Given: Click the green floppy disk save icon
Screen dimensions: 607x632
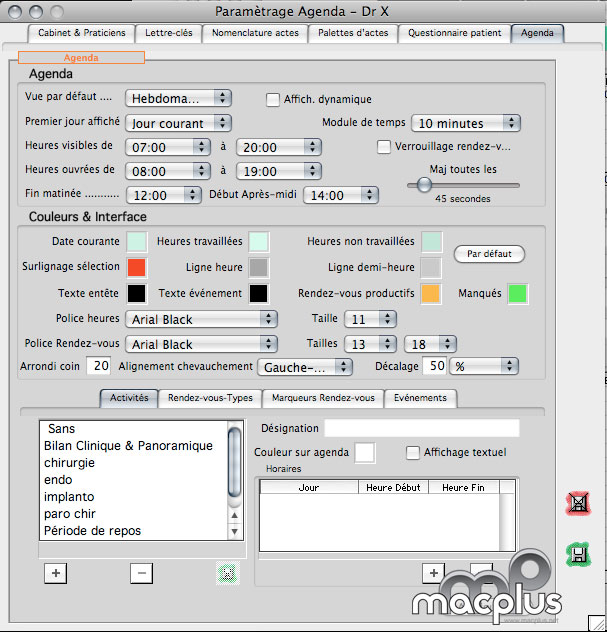Looking at the screenshot, I should [579, 555].
